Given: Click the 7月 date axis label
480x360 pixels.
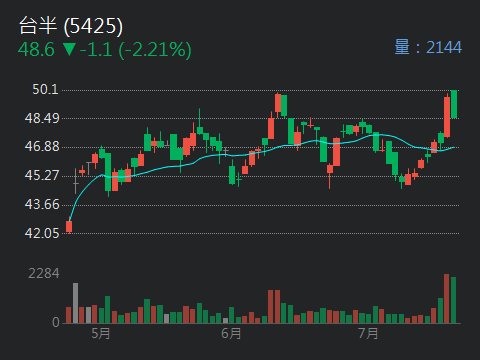Looking at the screenshot, I should point(368,333).
